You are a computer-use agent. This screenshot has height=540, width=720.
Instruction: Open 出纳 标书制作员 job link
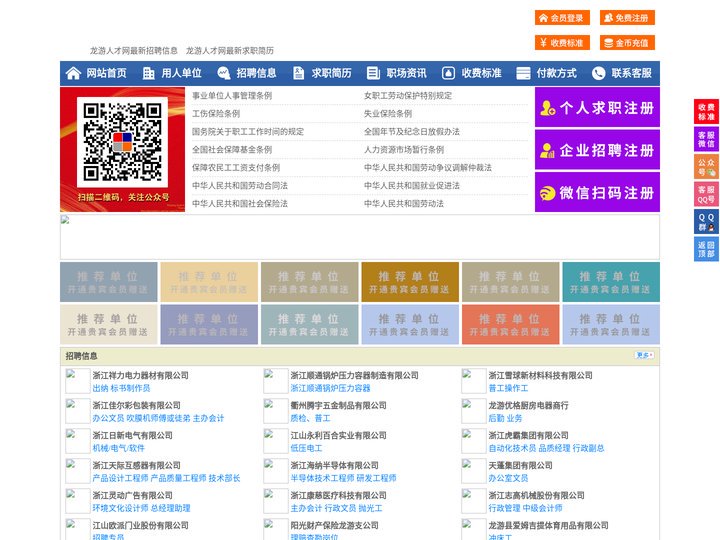click(x=121, y=388)
